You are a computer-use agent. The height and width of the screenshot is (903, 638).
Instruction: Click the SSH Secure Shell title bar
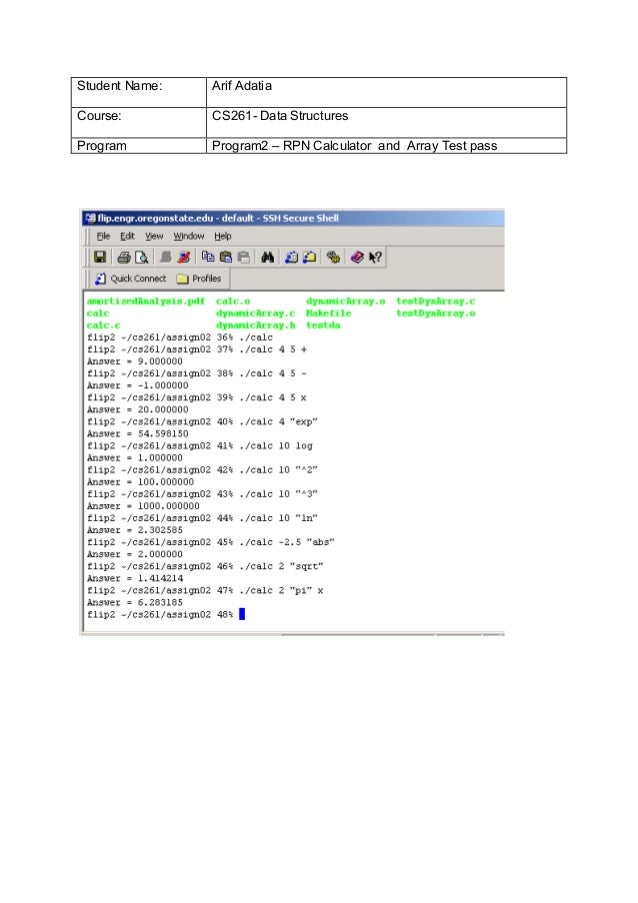293,218
